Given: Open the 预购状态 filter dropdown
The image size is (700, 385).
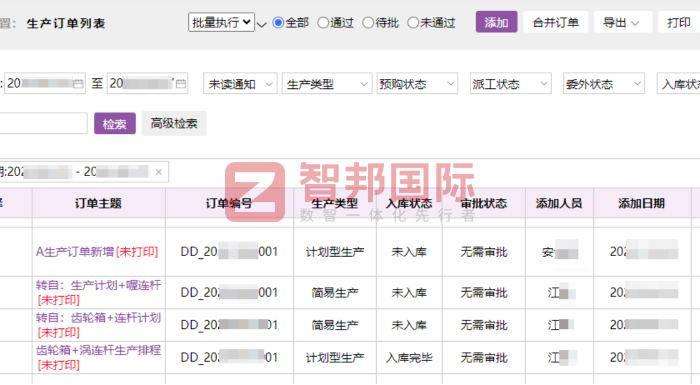Looking at the screenshot, I should pos(417,84).
